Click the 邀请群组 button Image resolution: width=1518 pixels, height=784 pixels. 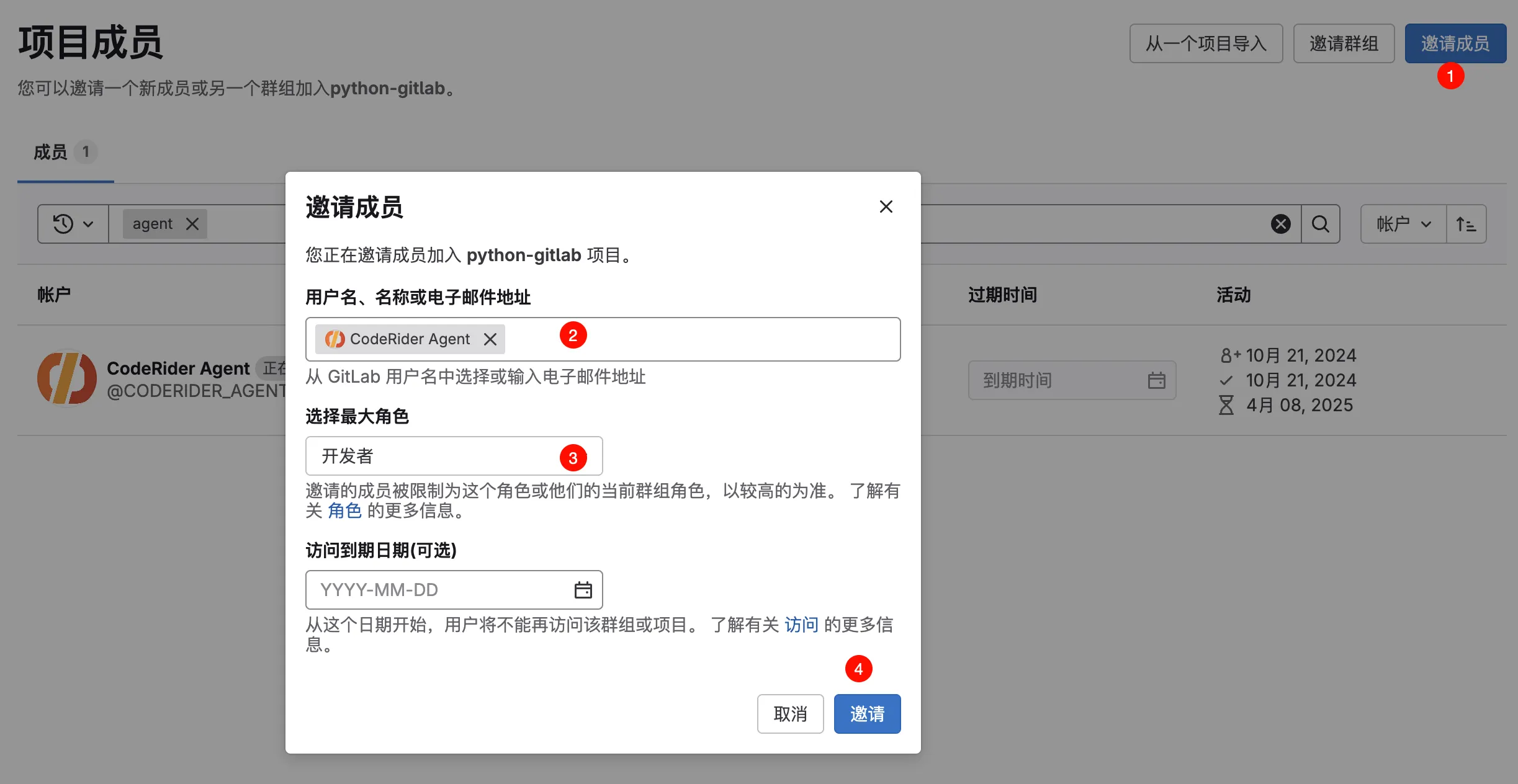[1343, 43]
